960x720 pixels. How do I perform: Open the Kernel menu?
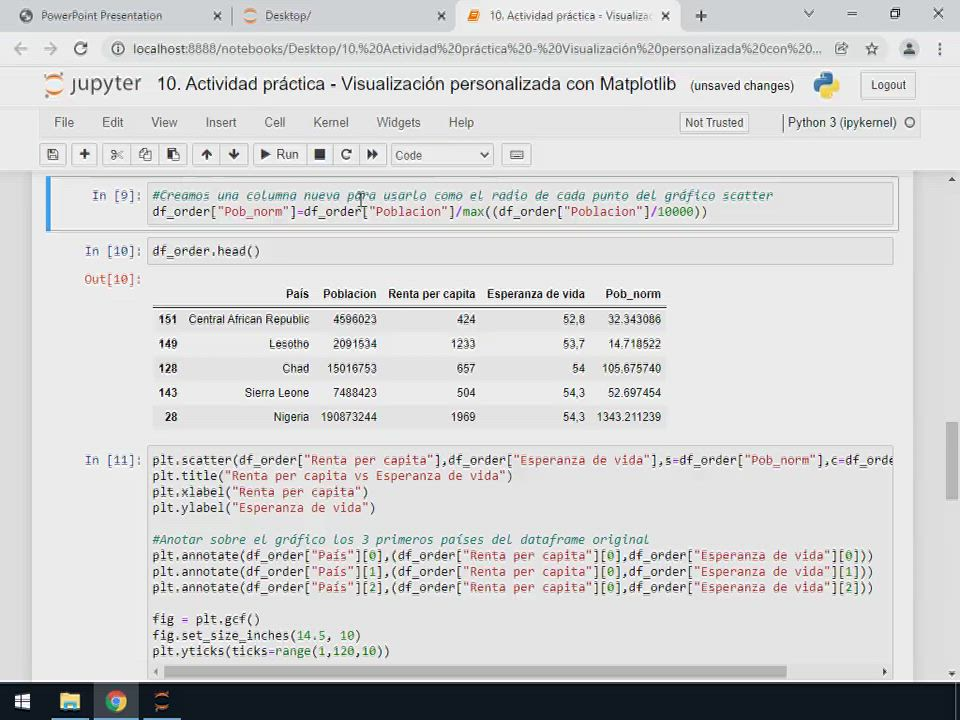(x=331, y=122)
